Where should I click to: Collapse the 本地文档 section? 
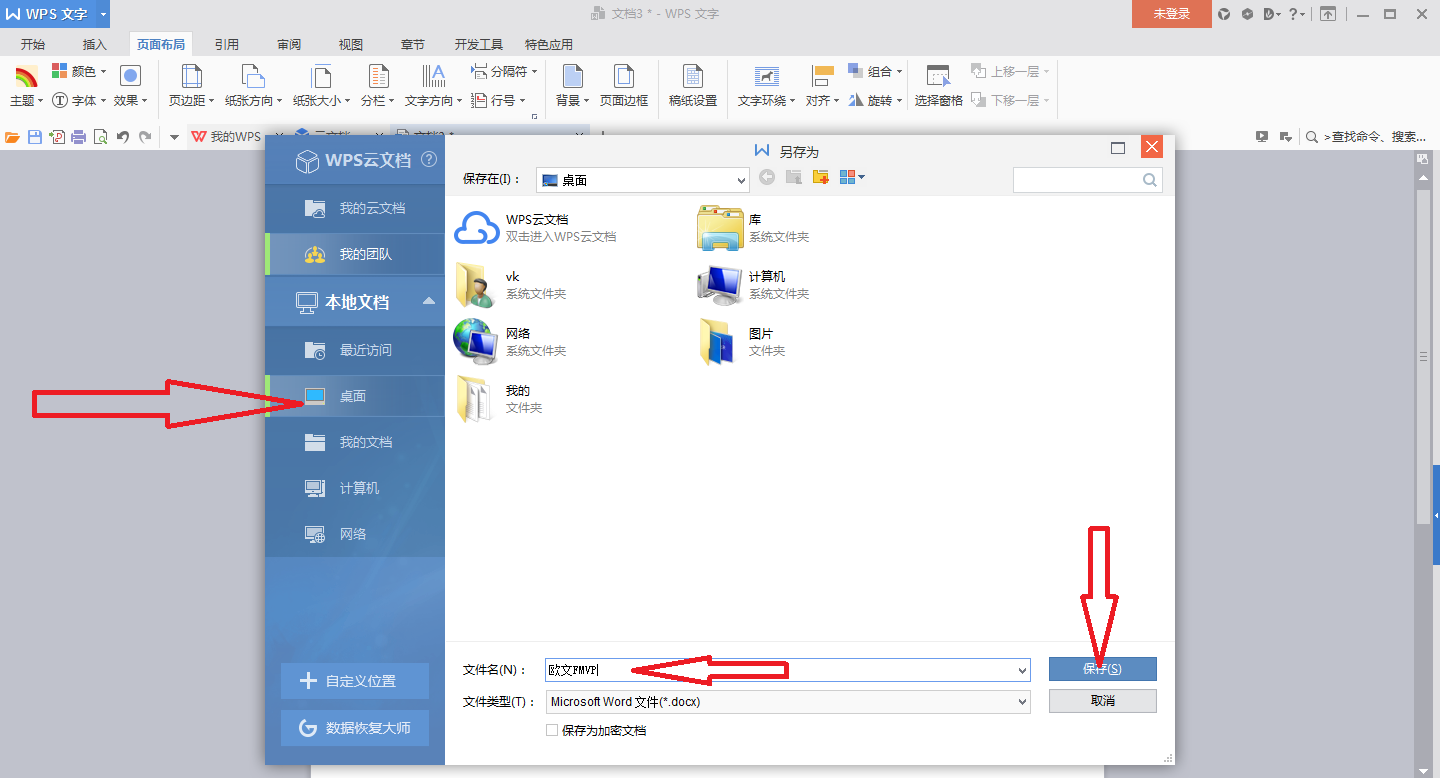(429, 301)
